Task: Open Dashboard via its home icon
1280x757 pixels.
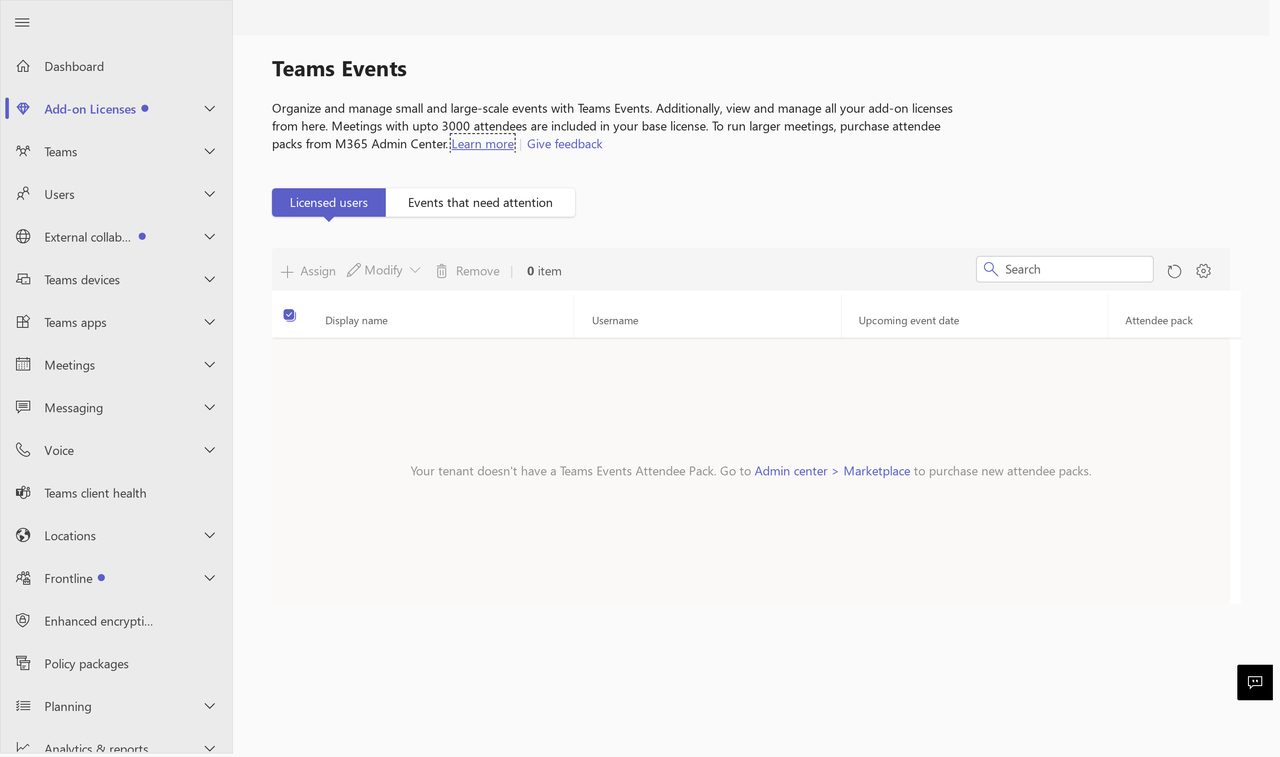Action: point(23,66)
